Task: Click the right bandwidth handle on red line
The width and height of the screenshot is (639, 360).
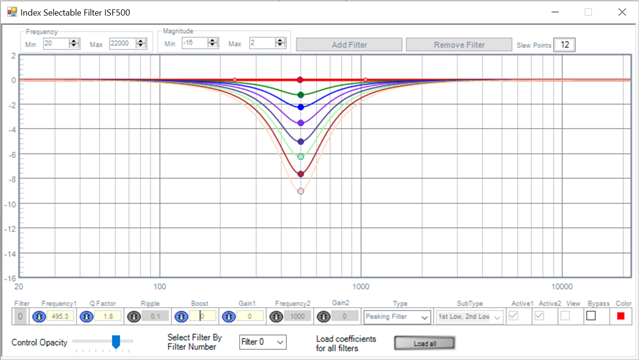Action: (x=366, y=80)
